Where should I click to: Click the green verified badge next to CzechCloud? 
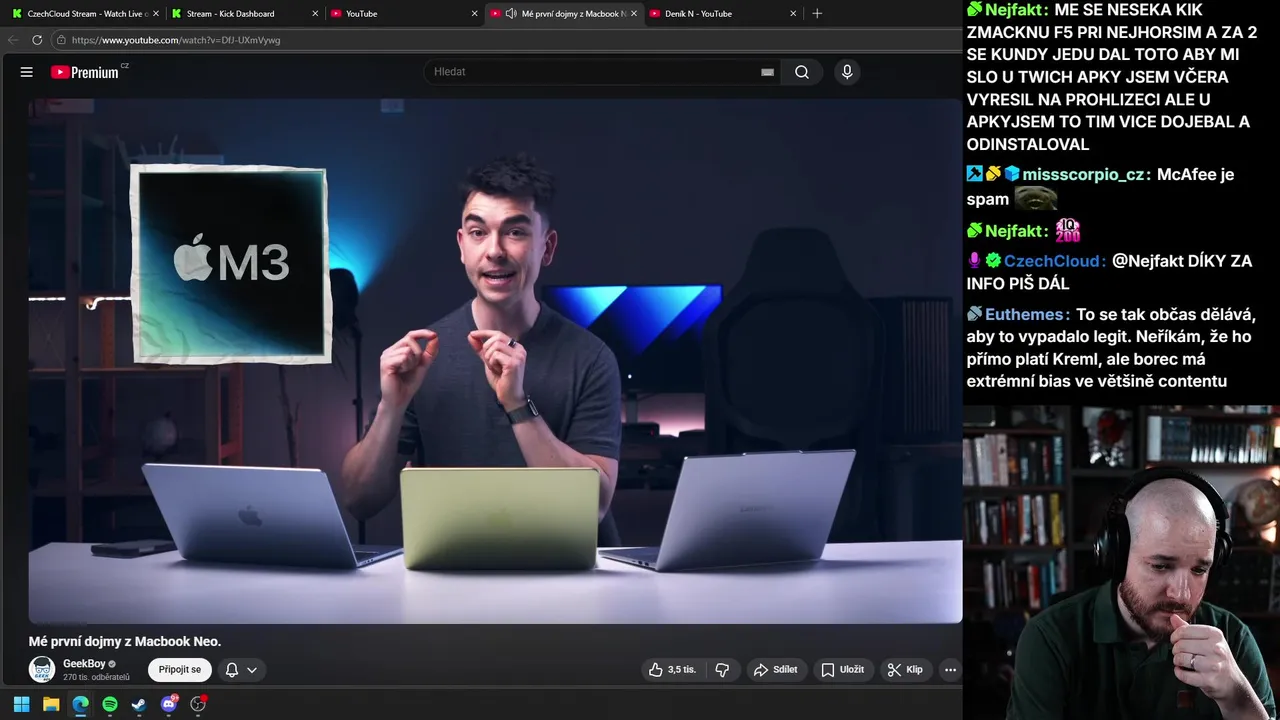(993, 261)
